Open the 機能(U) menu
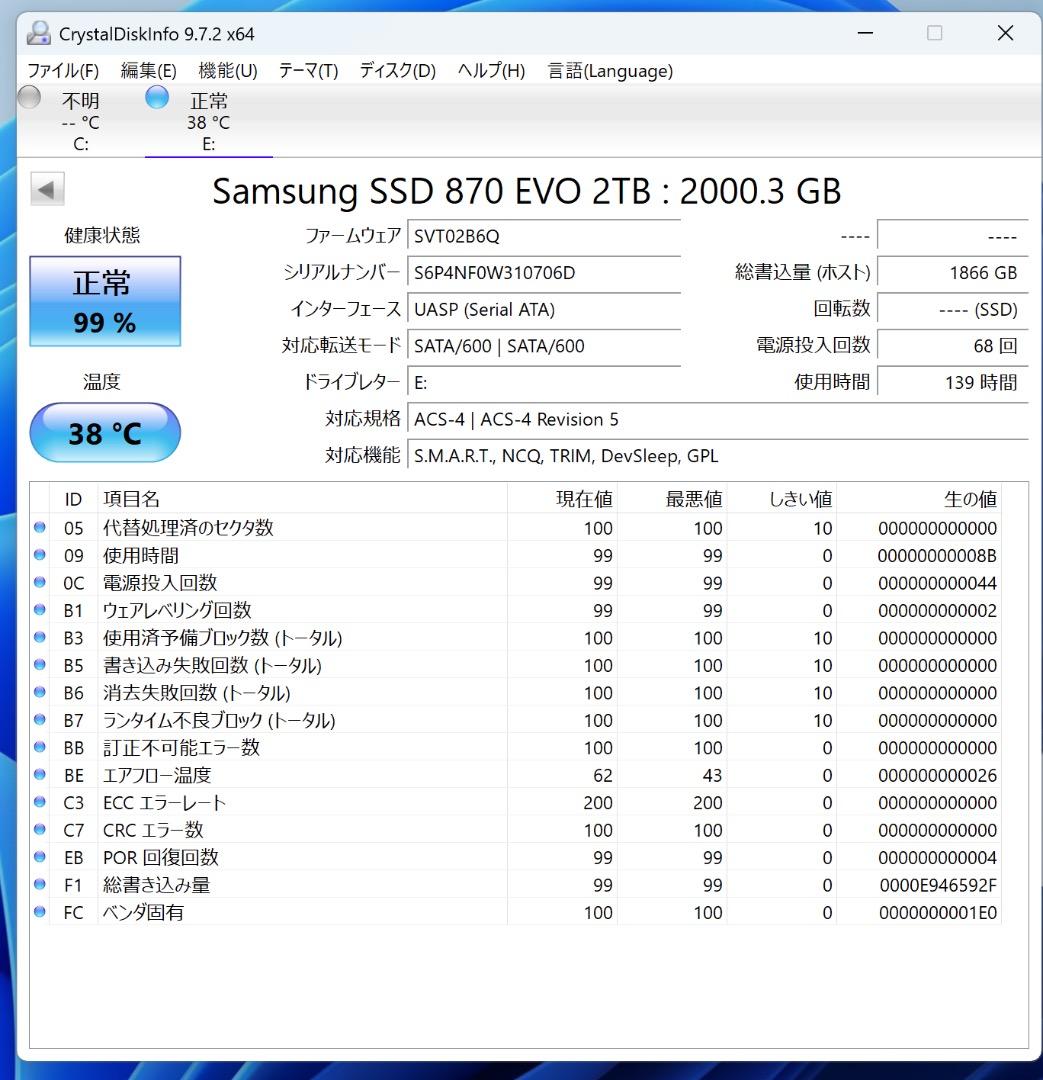This screenshot has height=1080, width=1043. [x=226, y=71]
